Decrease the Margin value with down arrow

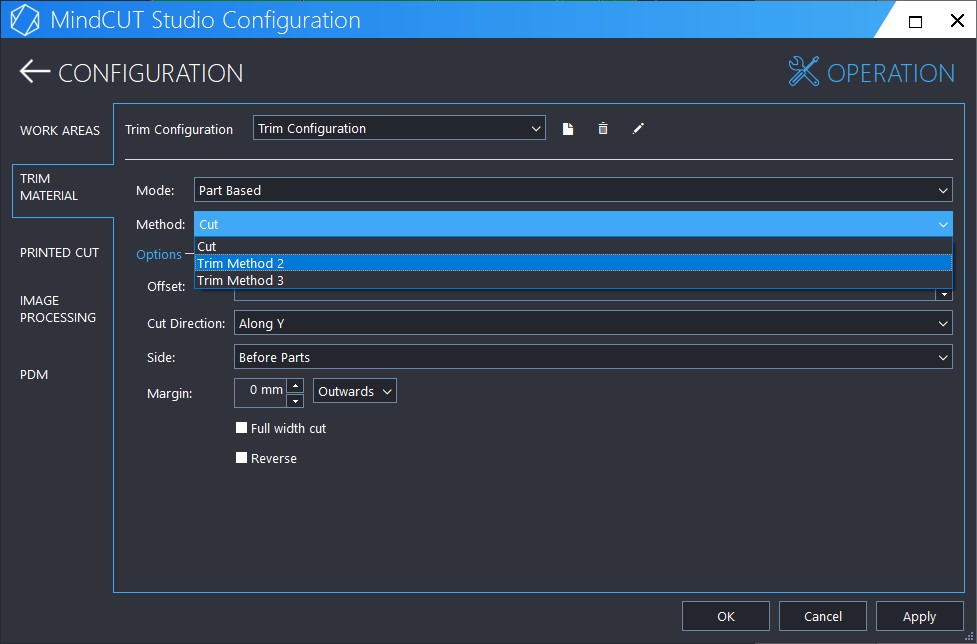click(x=296, y=400)
